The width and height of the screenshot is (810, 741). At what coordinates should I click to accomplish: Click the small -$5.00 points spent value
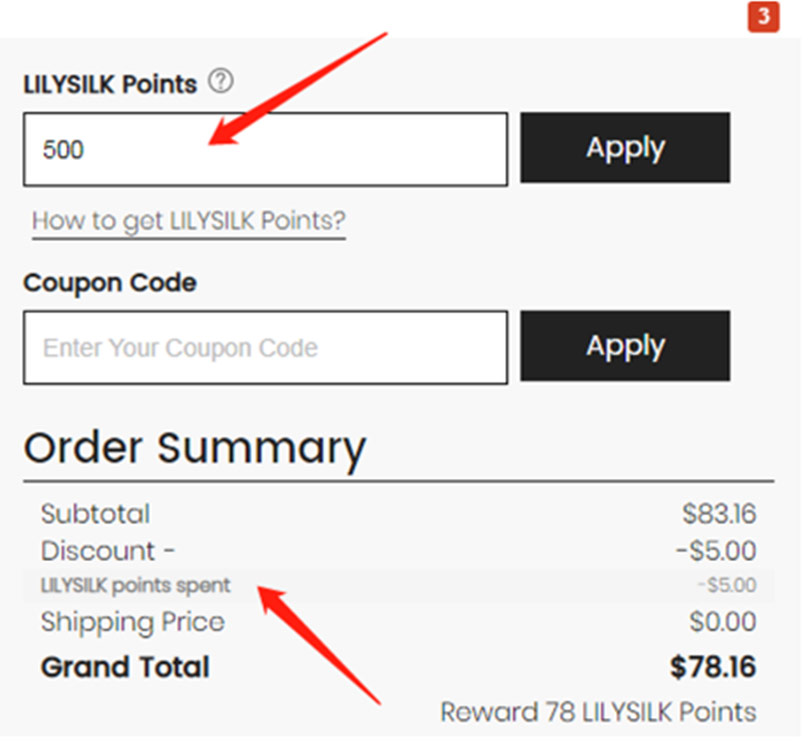[x=727, y=585]
